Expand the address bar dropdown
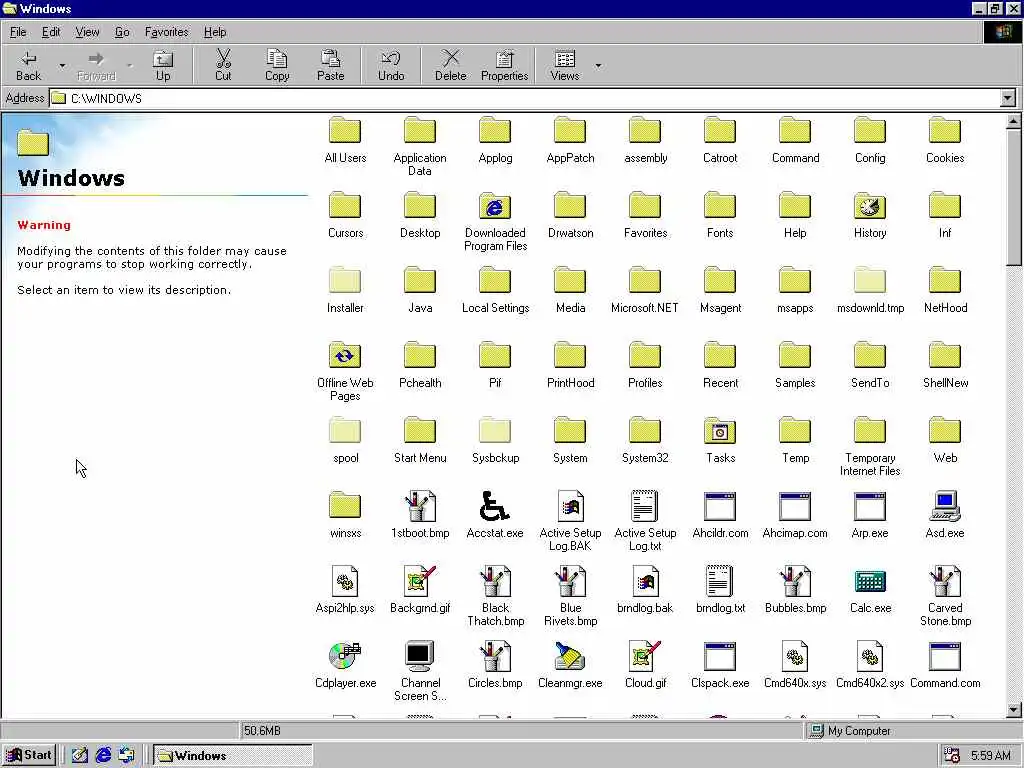 click(x=1008, y=98)
